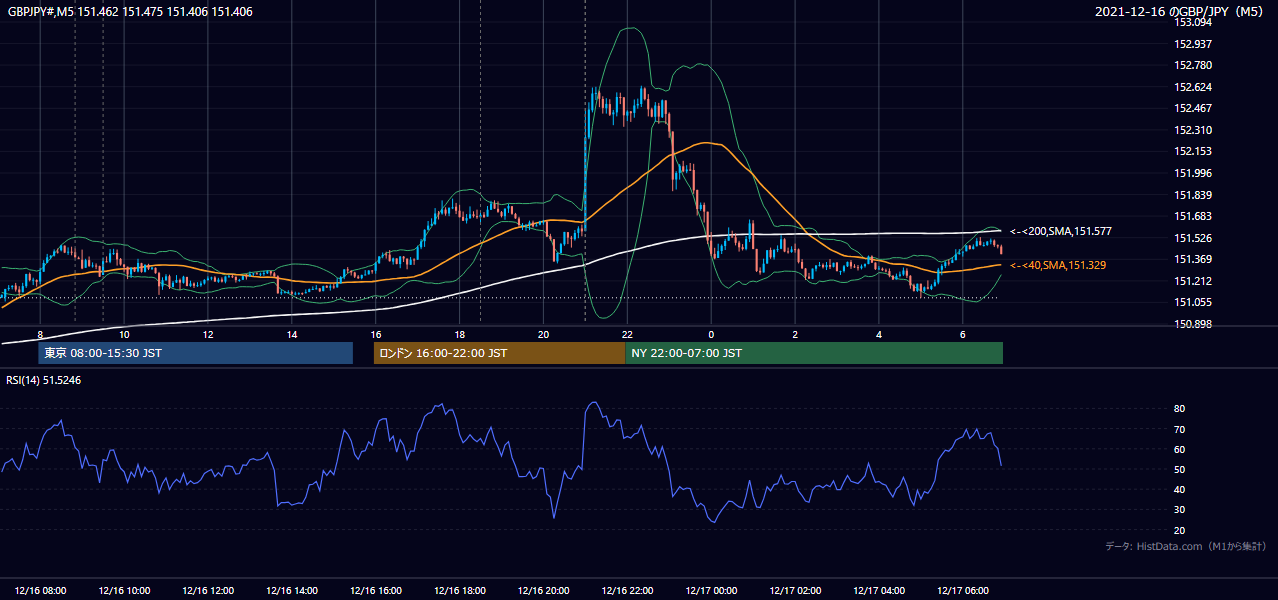Click RSI scale value 50
The height and width of the screenshot is (600, 1278).
(1180, 469)
